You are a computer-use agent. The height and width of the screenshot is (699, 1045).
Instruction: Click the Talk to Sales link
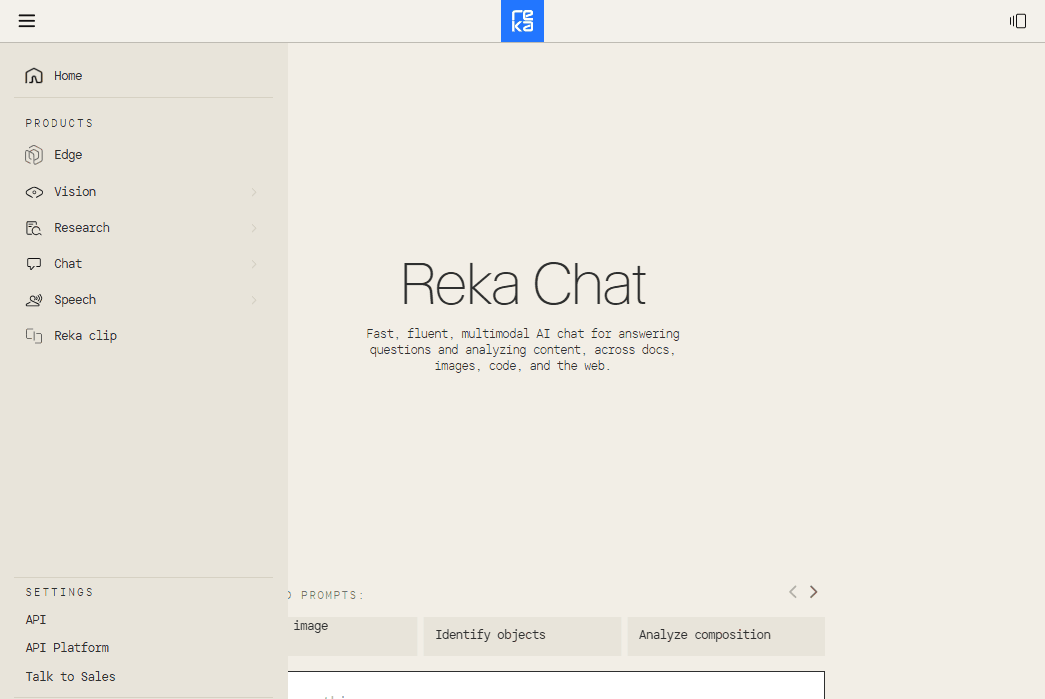click(x=70, y=676)
